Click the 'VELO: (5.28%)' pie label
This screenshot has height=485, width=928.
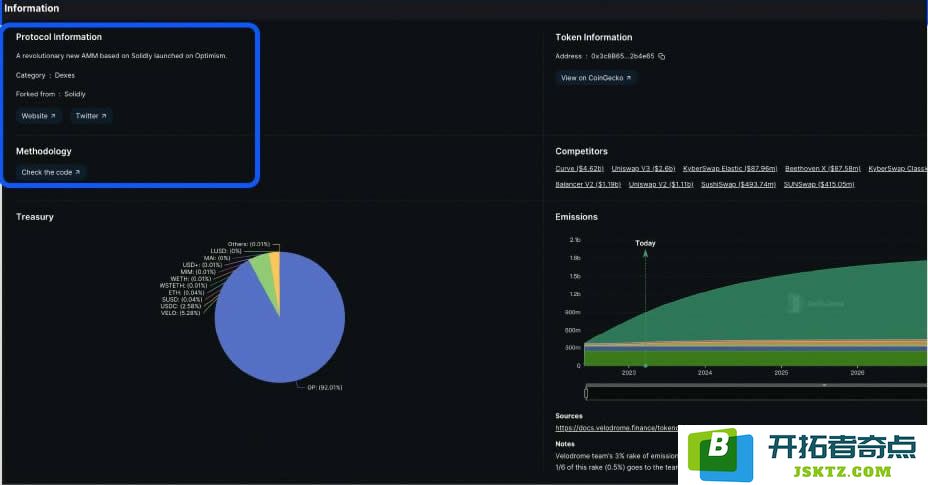(181, 313)
